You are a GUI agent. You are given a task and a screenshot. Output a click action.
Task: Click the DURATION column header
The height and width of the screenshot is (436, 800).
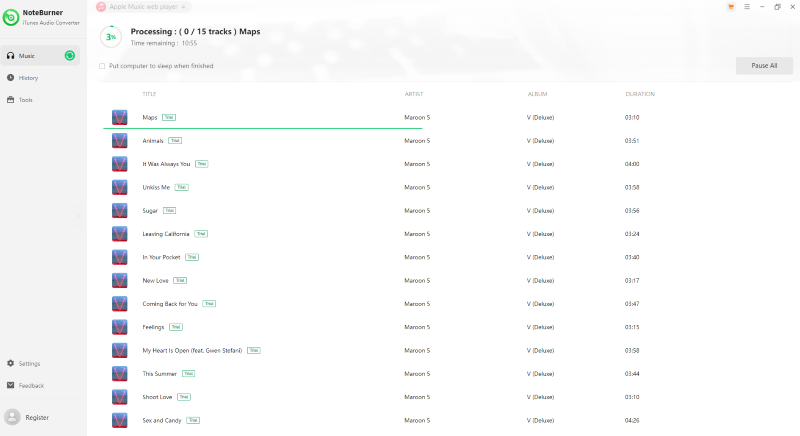640,94
